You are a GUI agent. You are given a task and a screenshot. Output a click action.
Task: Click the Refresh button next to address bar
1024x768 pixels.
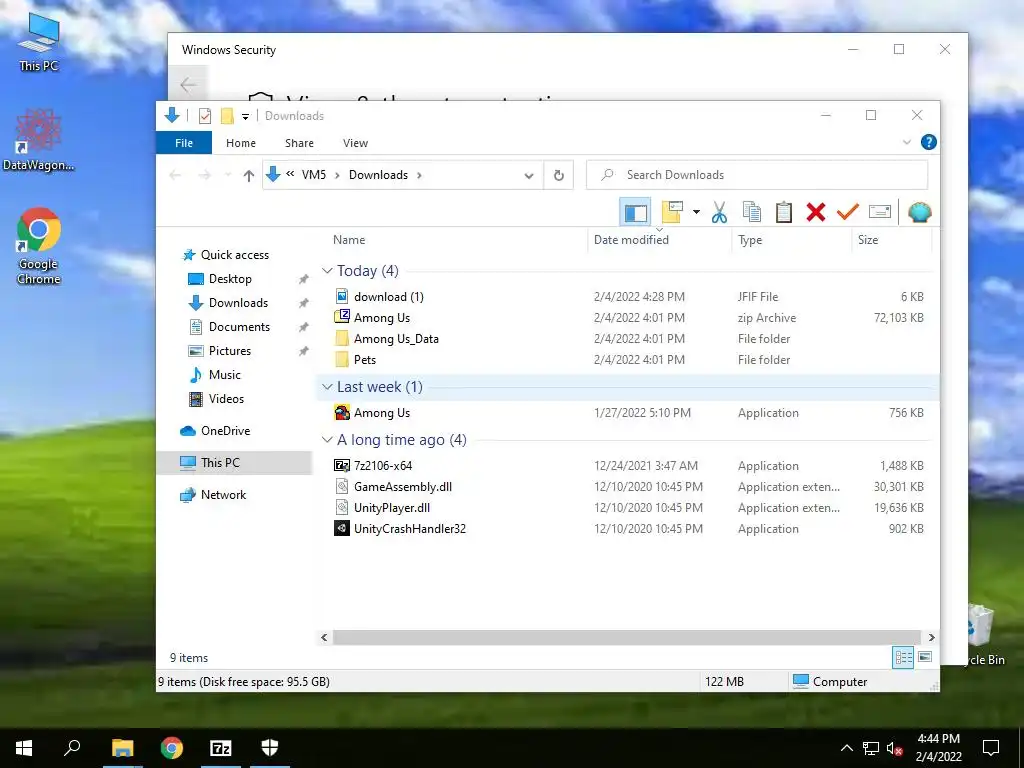pos(558,175)
